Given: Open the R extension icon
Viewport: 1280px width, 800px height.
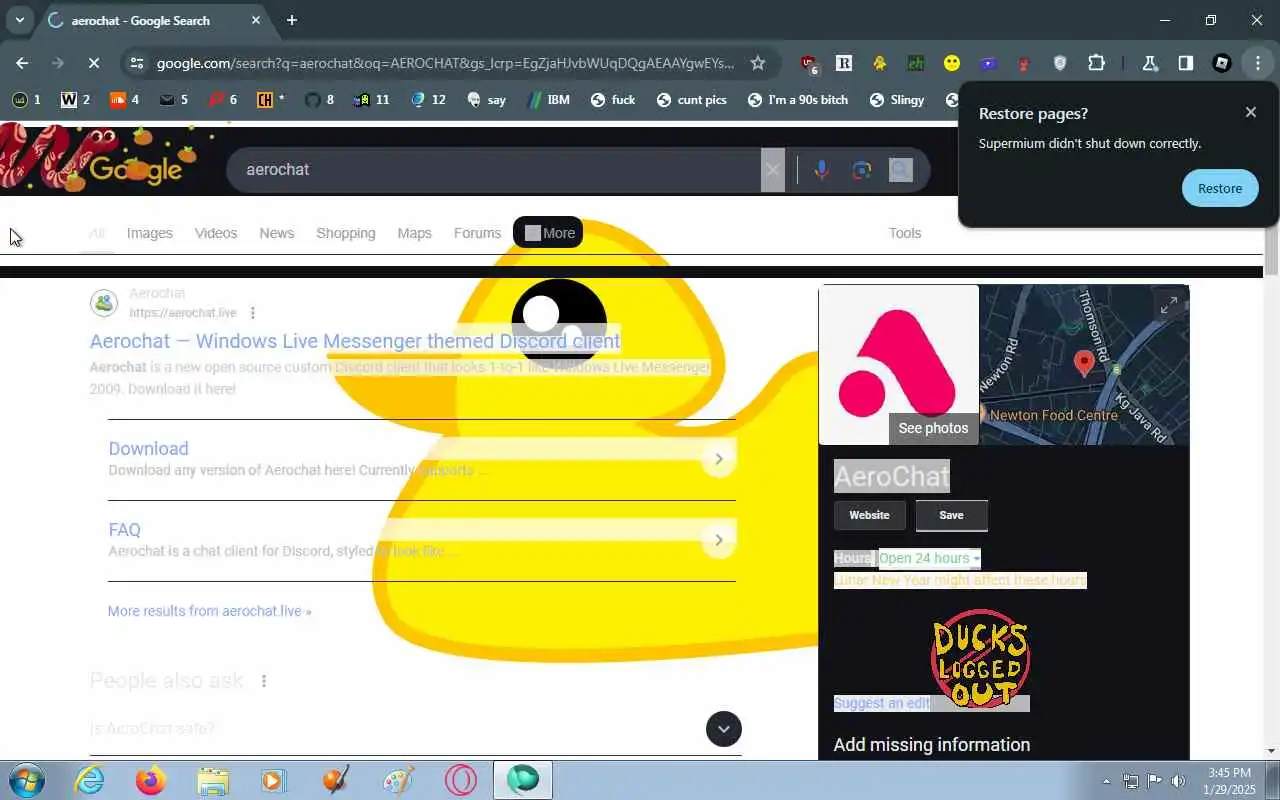Looking at the screenshot, I should 844,63.
